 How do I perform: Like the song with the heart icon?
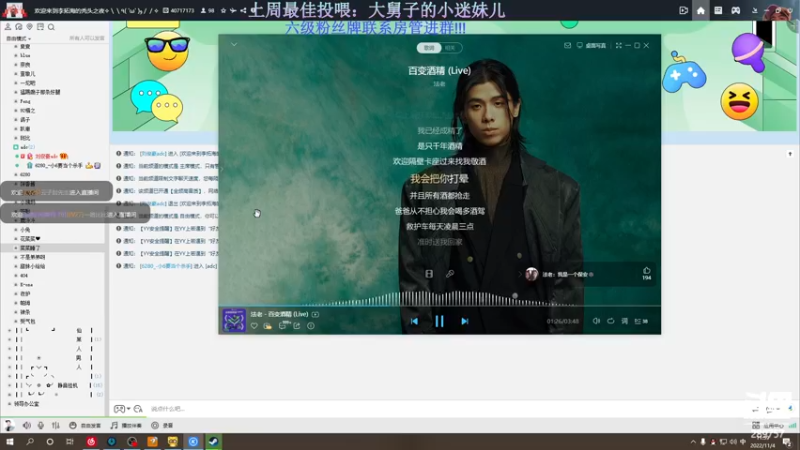tap(254, 326)
